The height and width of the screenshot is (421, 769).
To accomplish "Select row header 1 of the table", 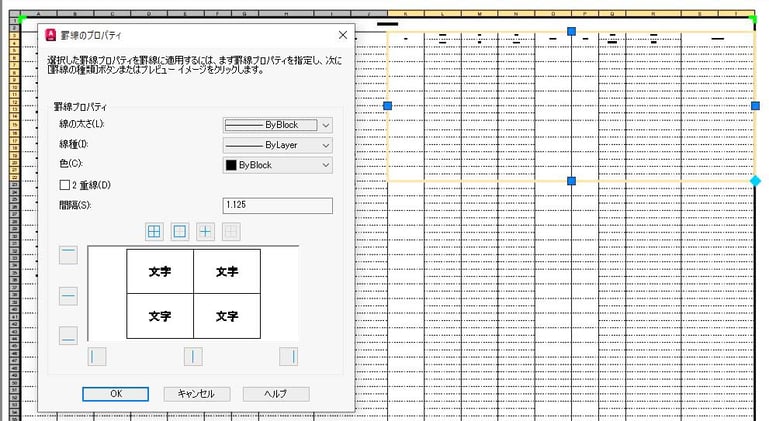I will (x=14, y=21).
